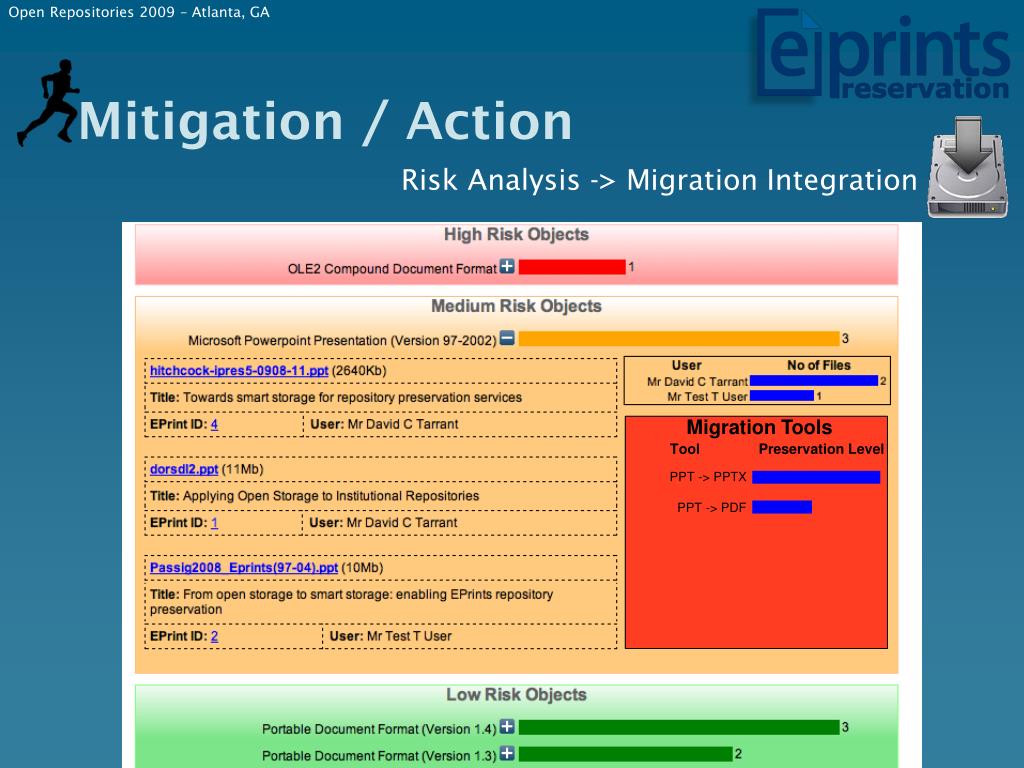Click the 'Preservation Level' column header
The image size is (1024, 768).
tap(821, 449)
